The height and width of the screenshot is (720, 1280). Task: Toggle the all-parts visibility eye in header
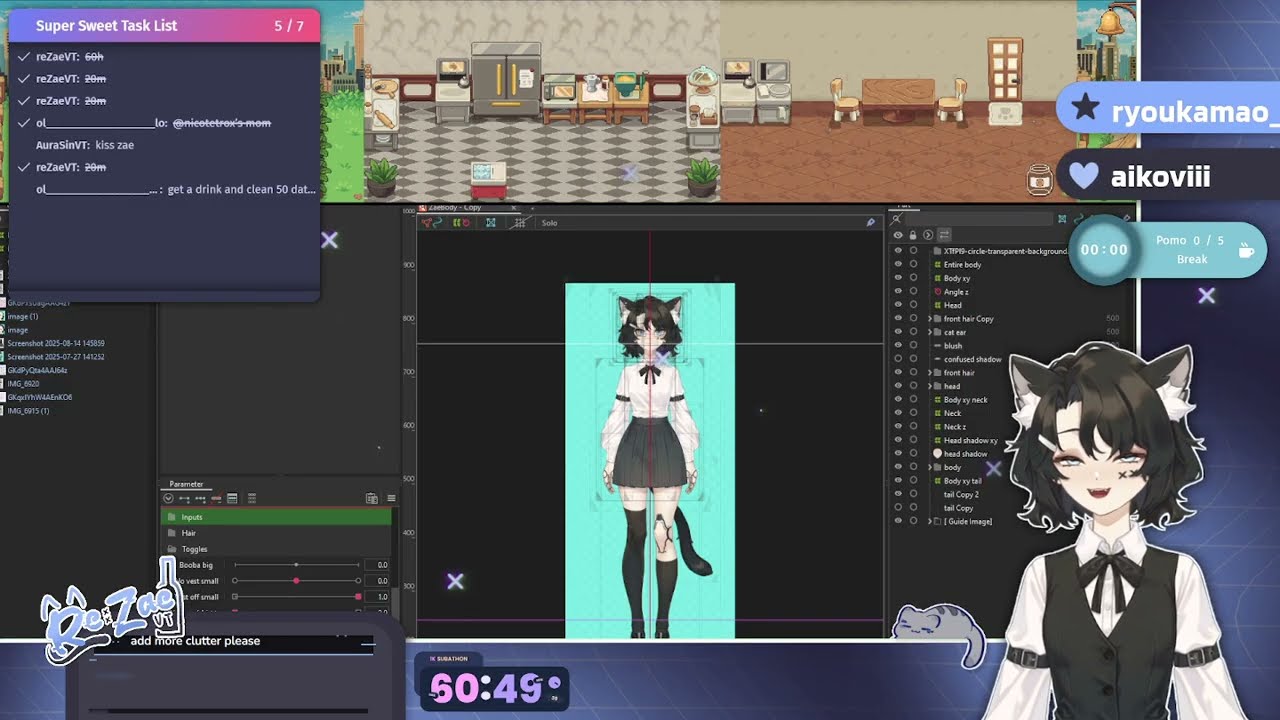pyautogui.click(x=898, y=235)
